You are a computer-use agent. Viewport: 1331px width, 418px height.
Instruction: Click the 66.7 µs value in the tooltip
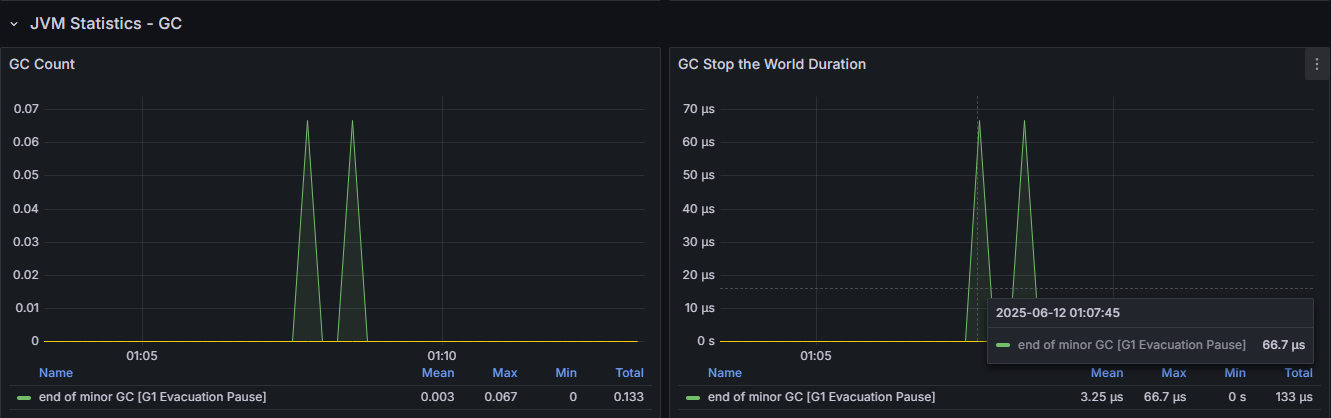1284,345
